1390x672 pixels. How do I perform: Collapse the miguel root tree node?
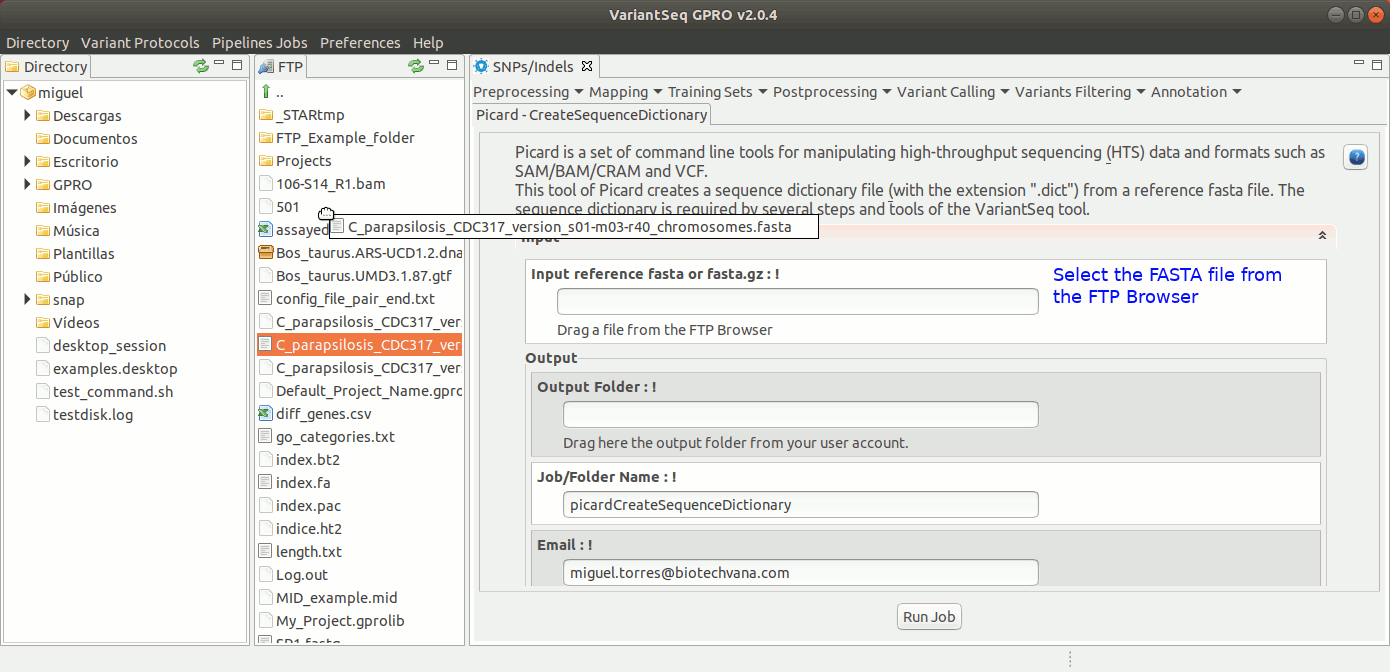click(11, 93)
